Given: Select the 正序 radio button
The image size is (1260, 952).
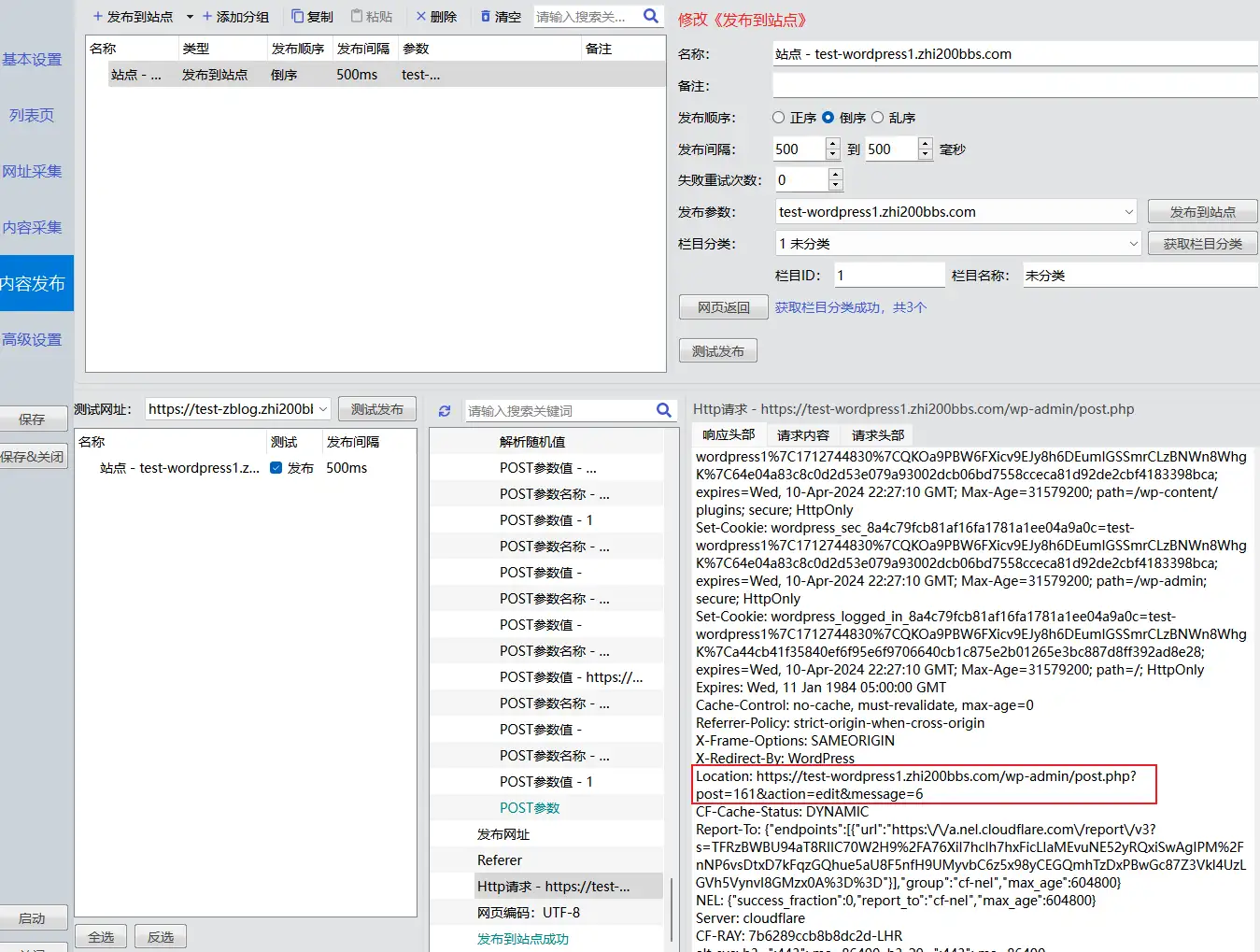Looking at the screenshot, I should 779,118.
